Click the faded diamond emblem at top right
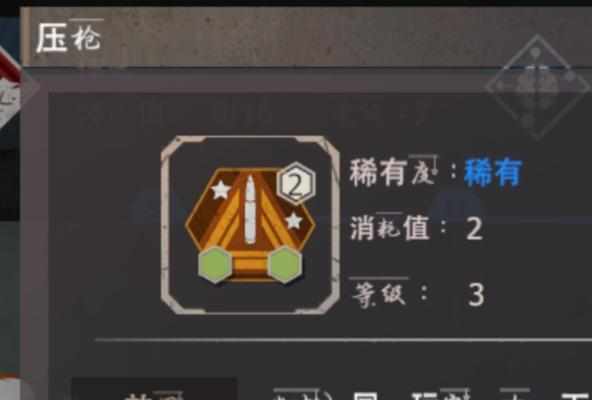 (x=537, y=87)
